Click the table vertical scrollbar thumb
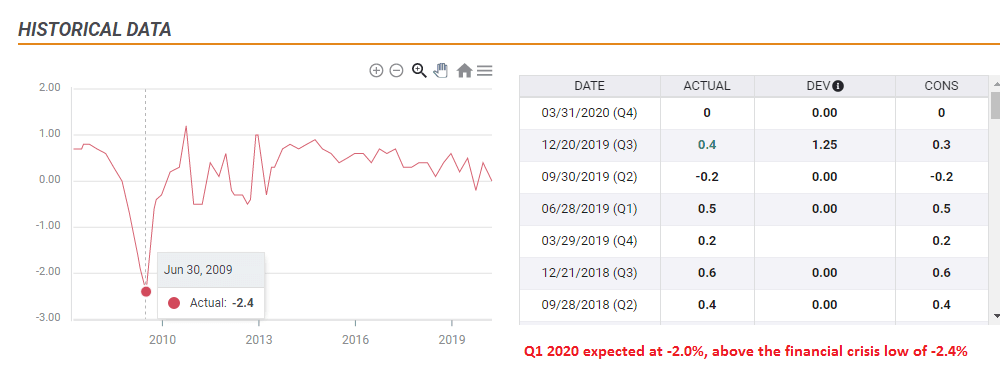 pos(995,105)
